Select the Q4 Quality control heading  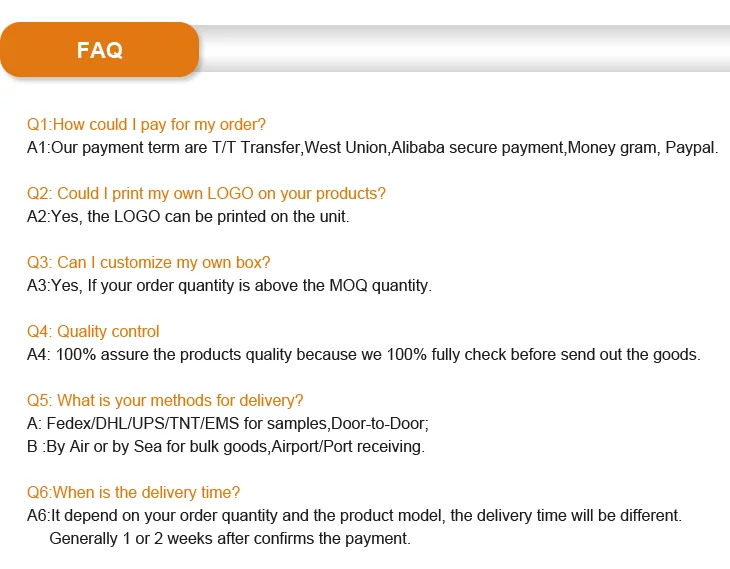pyautogui.click(x=93, y=331)
